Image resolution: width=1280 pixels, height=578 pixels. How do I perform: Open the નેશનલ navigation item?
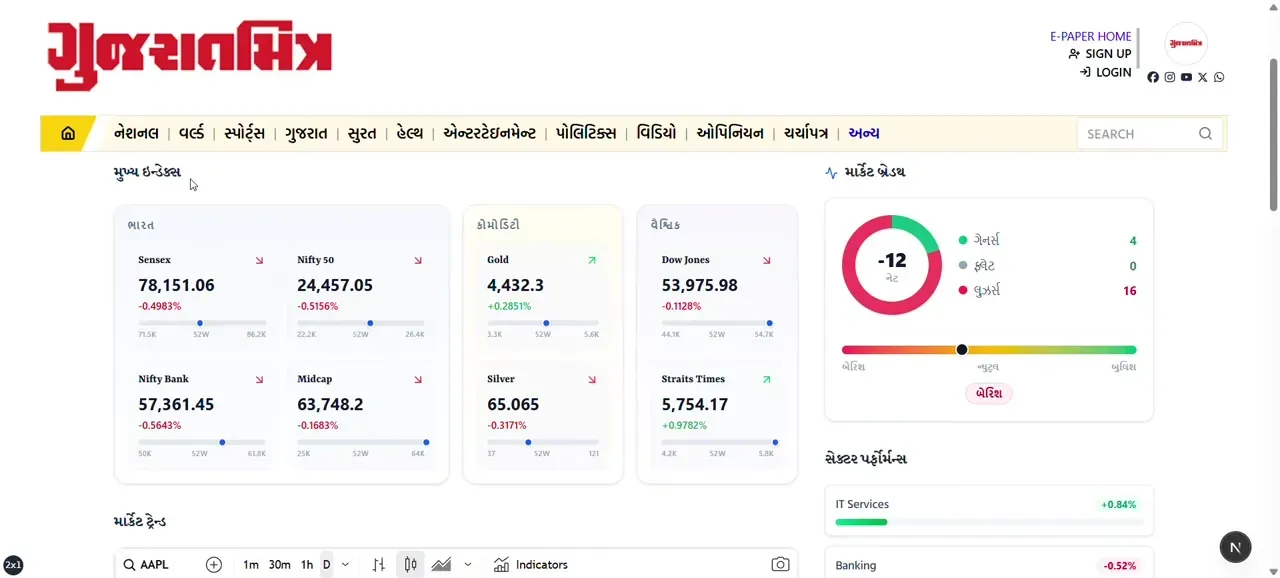[x=137, y=133]
